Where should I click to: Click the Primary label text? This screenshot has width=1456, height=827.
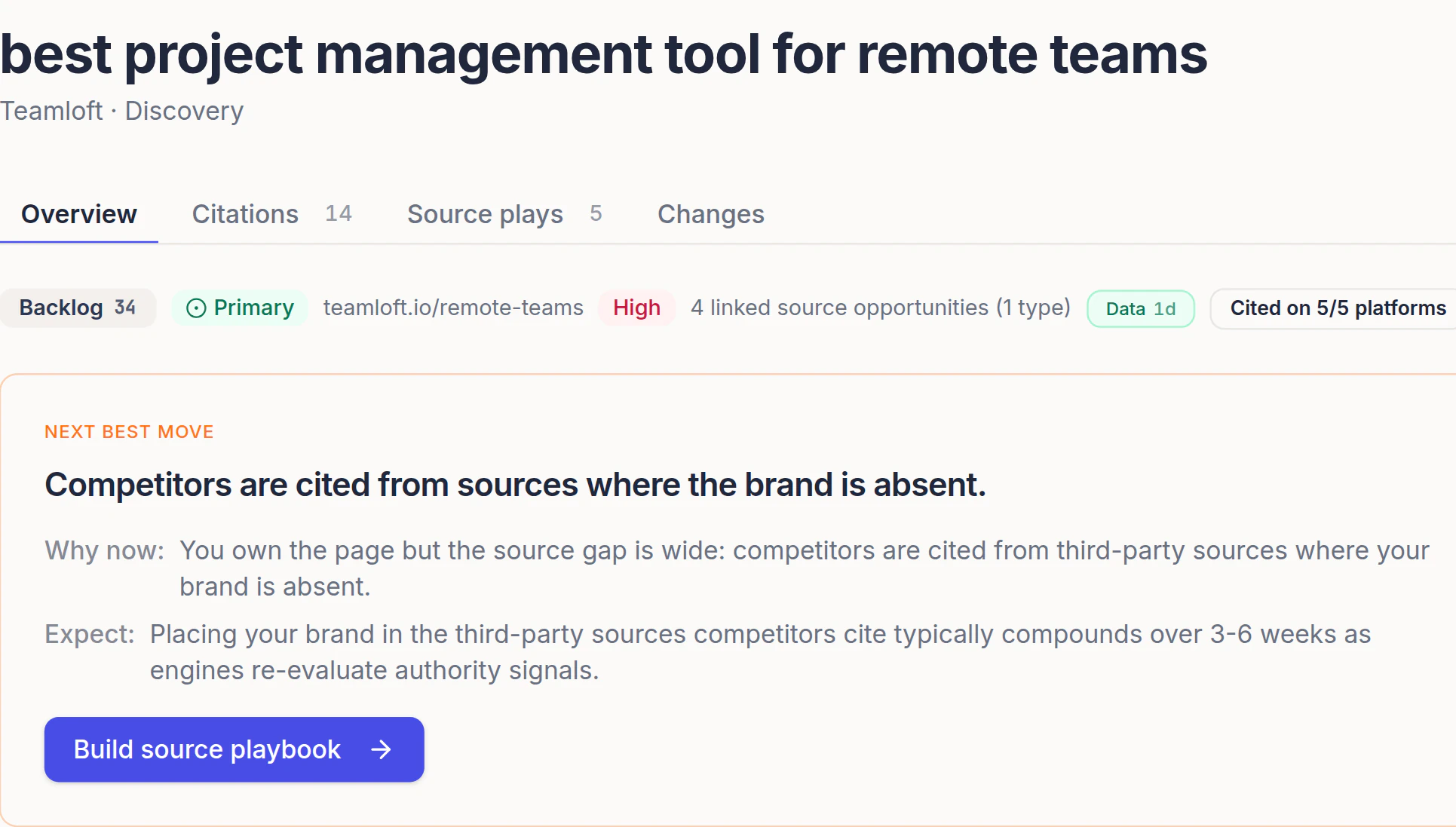coord(253,308)
